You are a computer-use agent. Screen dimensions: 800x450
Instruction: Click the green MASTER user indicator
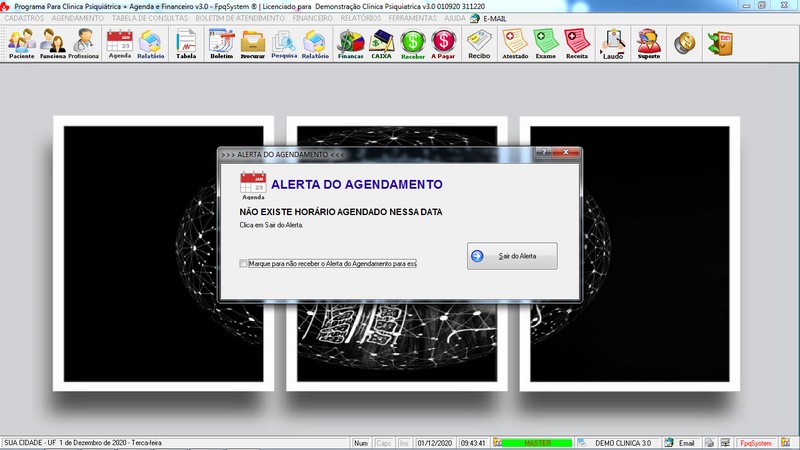537,443
